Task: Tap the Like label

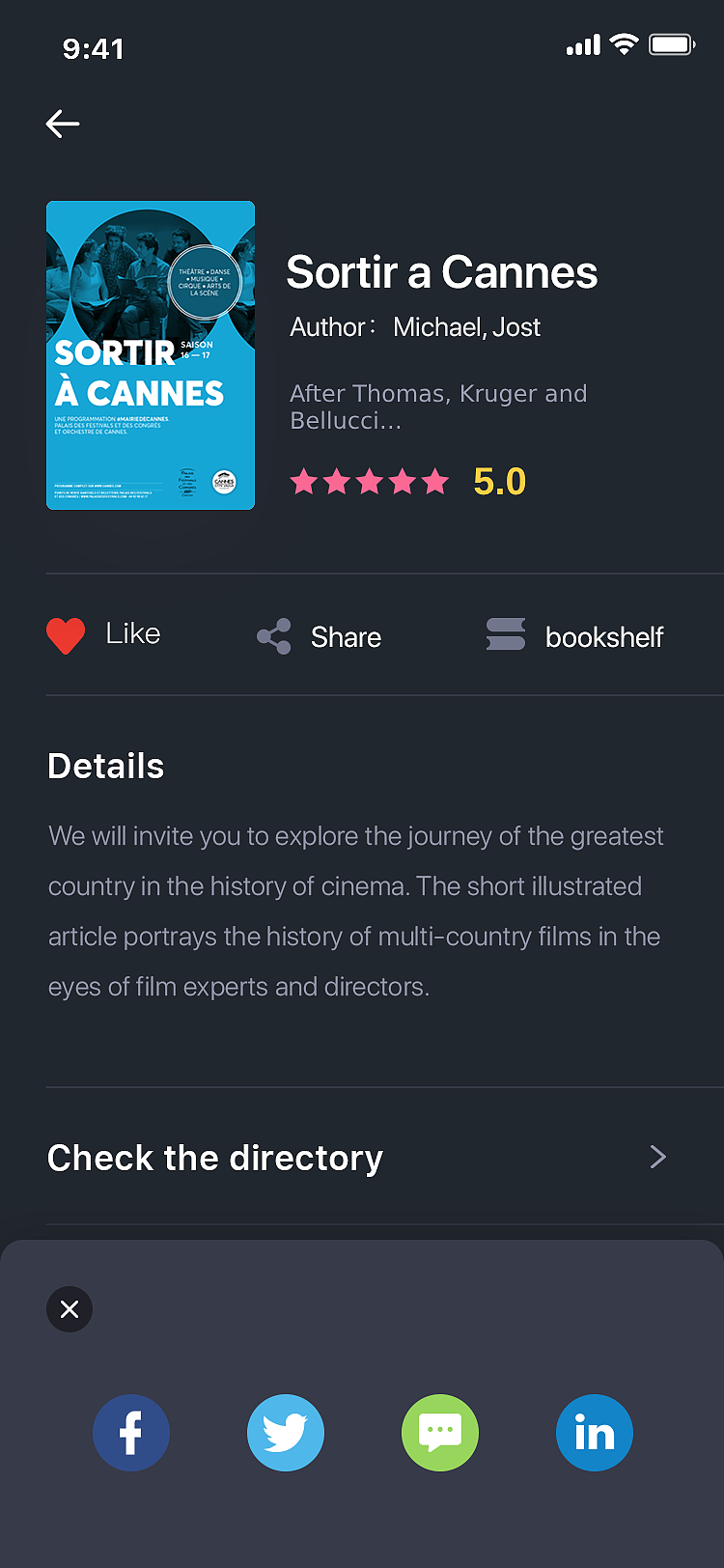Action: [133, 633]
